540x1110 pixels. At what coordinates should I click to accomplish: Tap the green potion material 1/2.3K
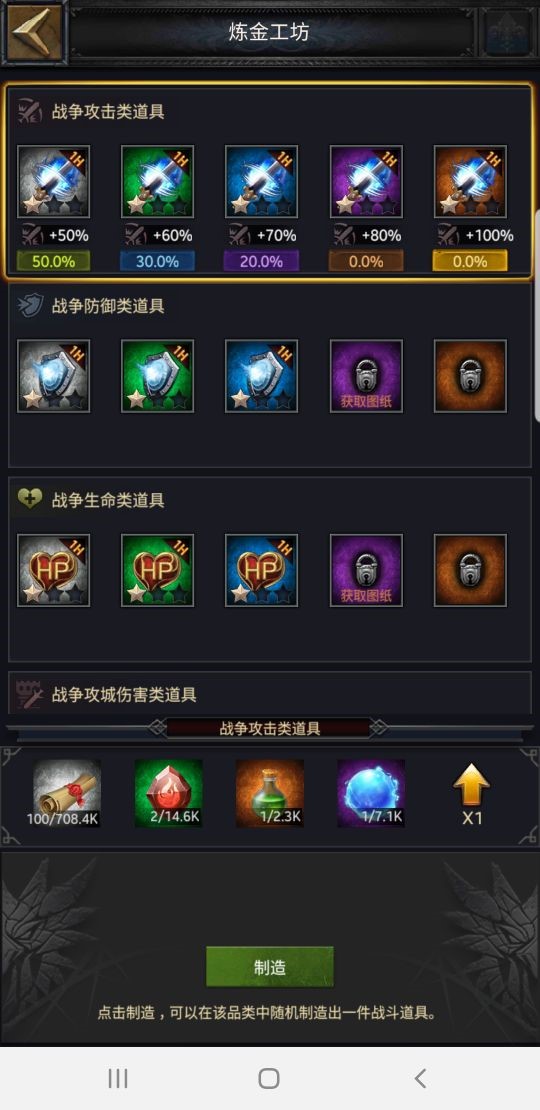click(270, 794)
